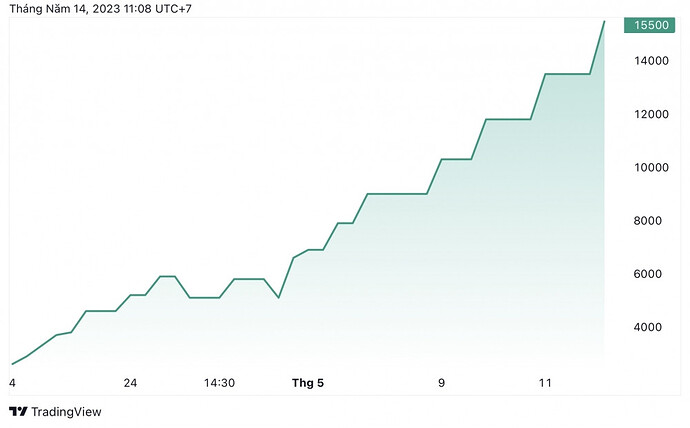690x428 pixels.
Task: Click the TradingView logo icon
Action: (17, 412)
